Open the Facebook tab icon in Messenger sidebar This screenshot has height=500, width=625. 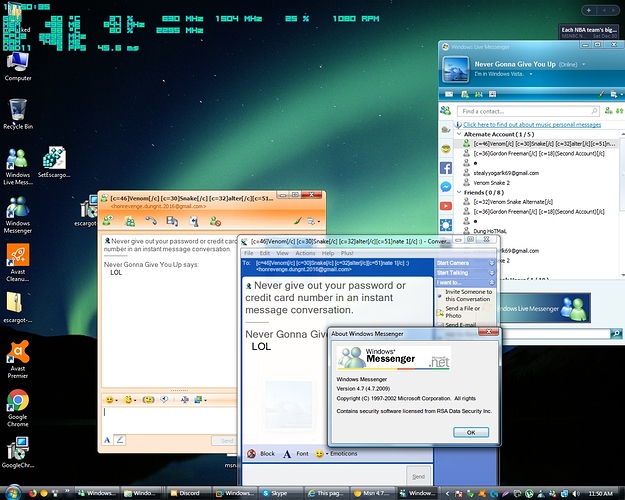446,168
